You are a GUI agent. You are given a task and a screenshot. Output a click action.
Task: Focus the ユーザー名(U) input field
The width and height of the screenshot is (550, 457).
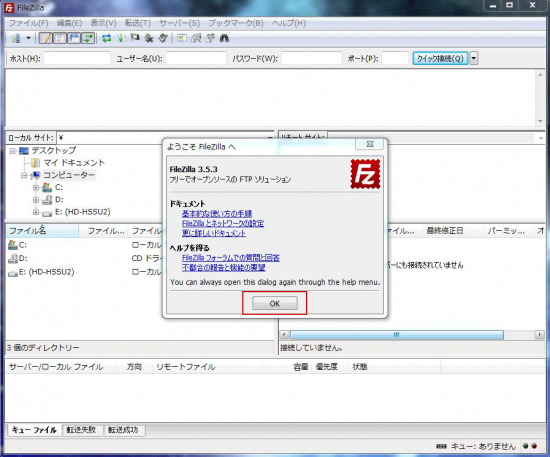pyautogui.click(x=196, y=58)
